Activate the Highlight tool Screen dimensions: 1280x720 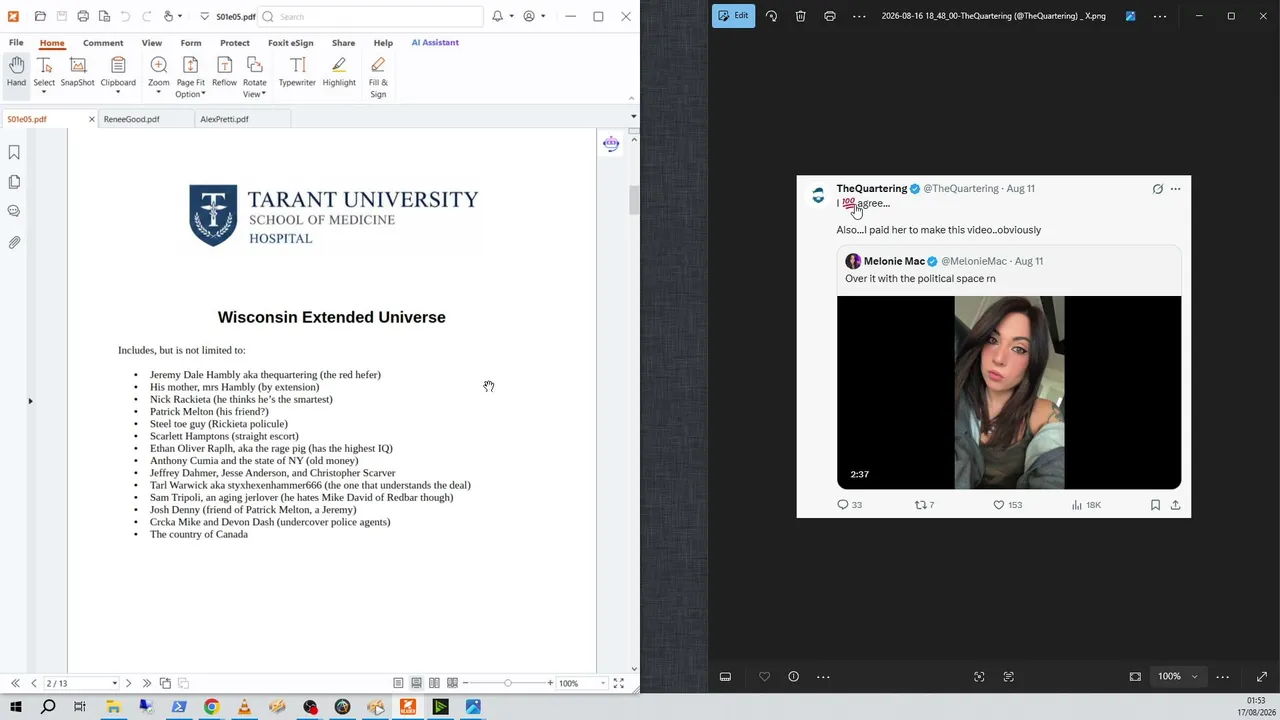pyautogui.click(x=339, y=72)
